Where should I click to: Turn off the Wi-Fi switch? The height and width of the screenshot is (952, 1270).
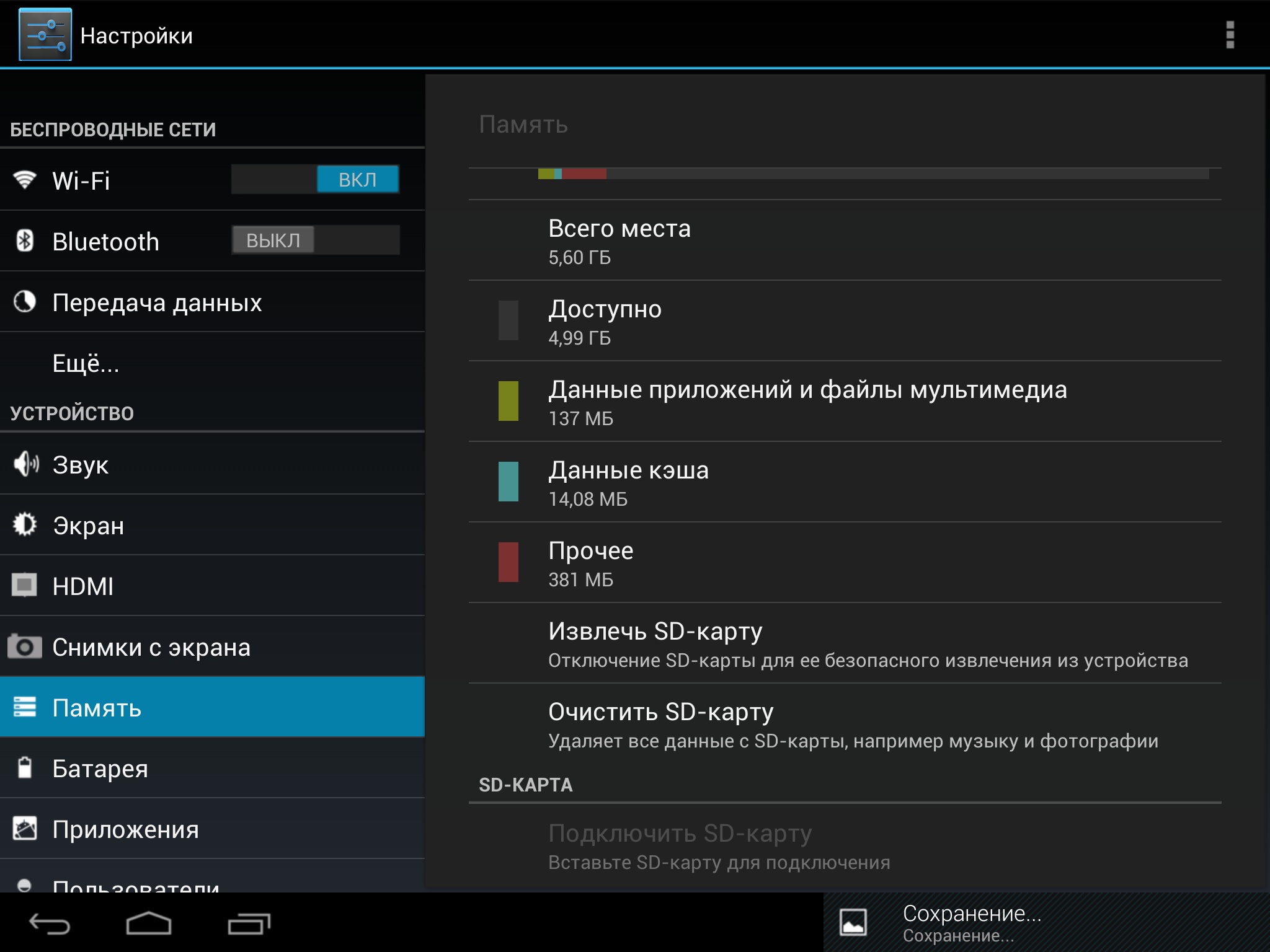[315, 180]
